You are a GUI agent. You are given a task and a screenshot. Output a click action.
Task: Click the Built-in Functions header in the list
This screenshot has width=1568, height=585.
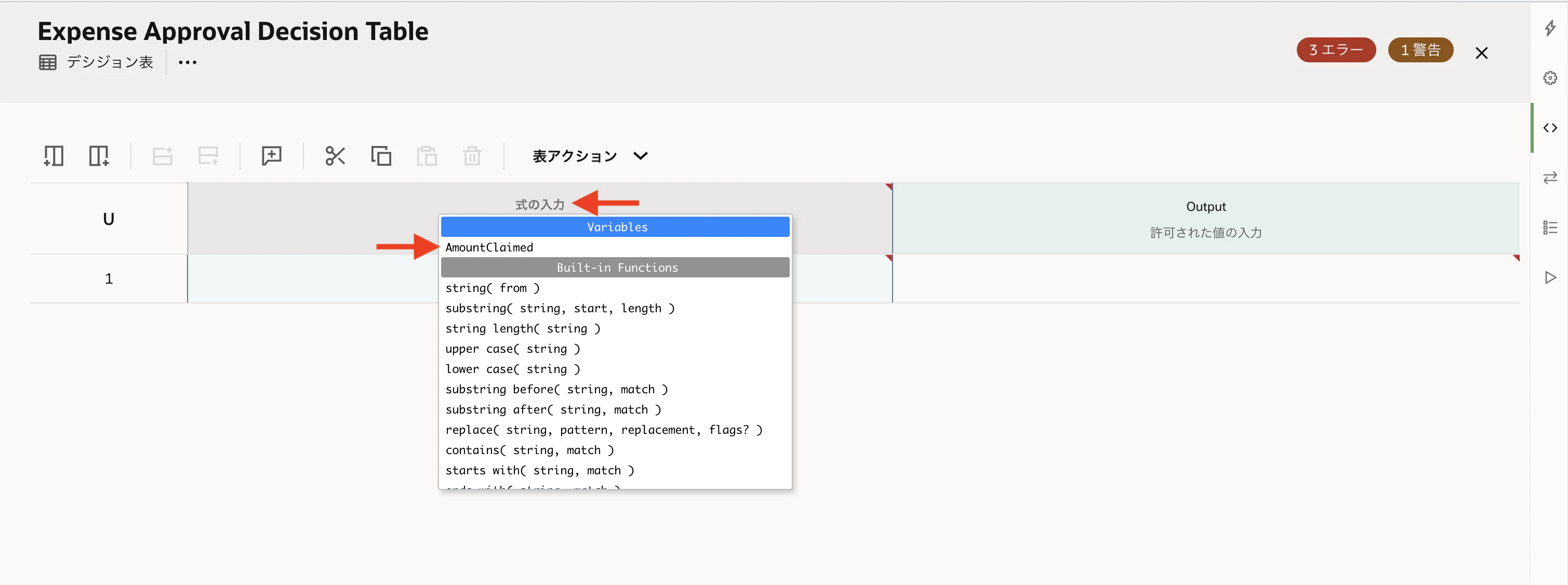click(615, 267)
